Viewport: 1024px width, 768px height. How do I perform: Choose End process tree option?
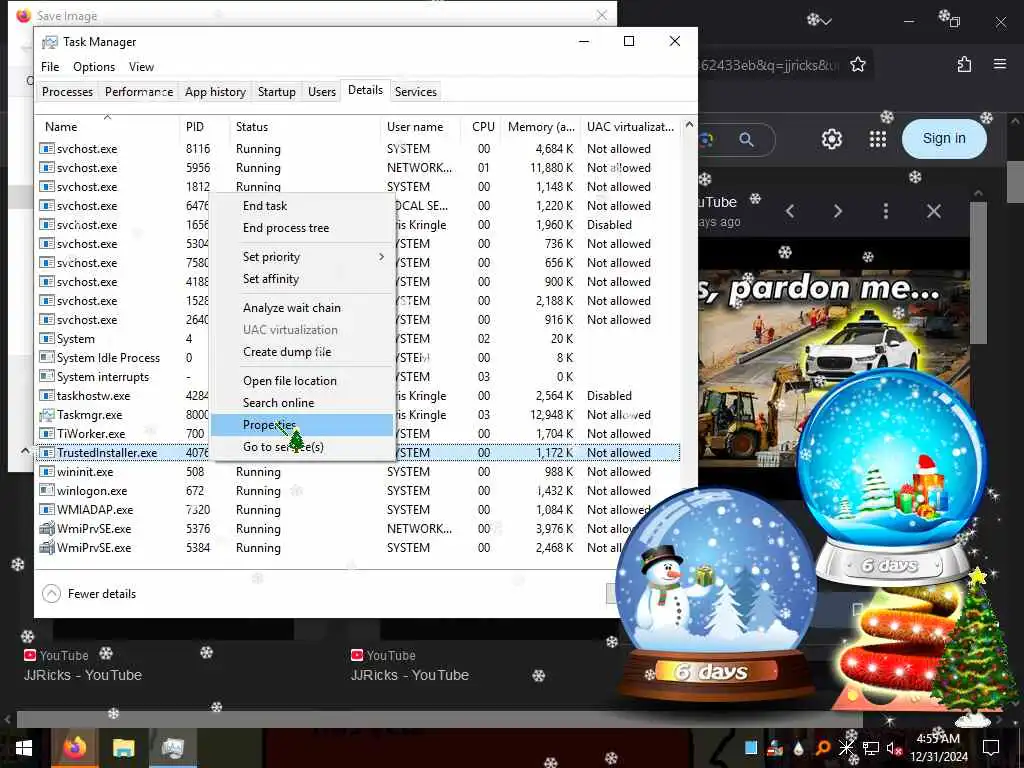click(285, 228)
